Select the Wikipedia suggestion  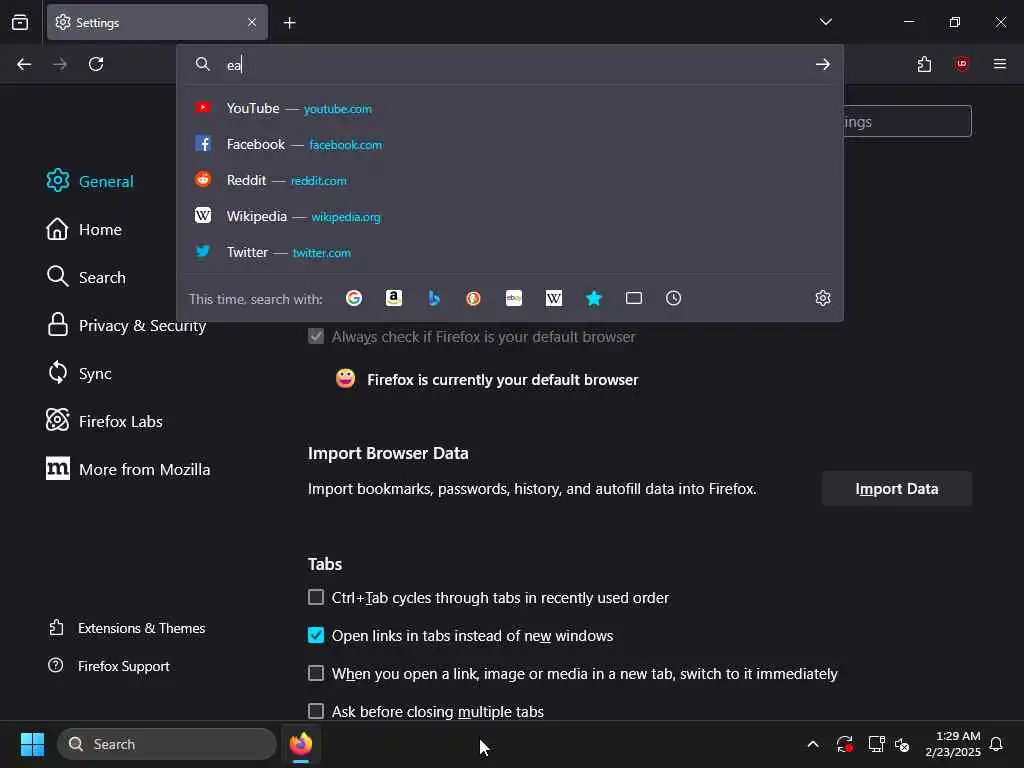(x=510, y=216)
